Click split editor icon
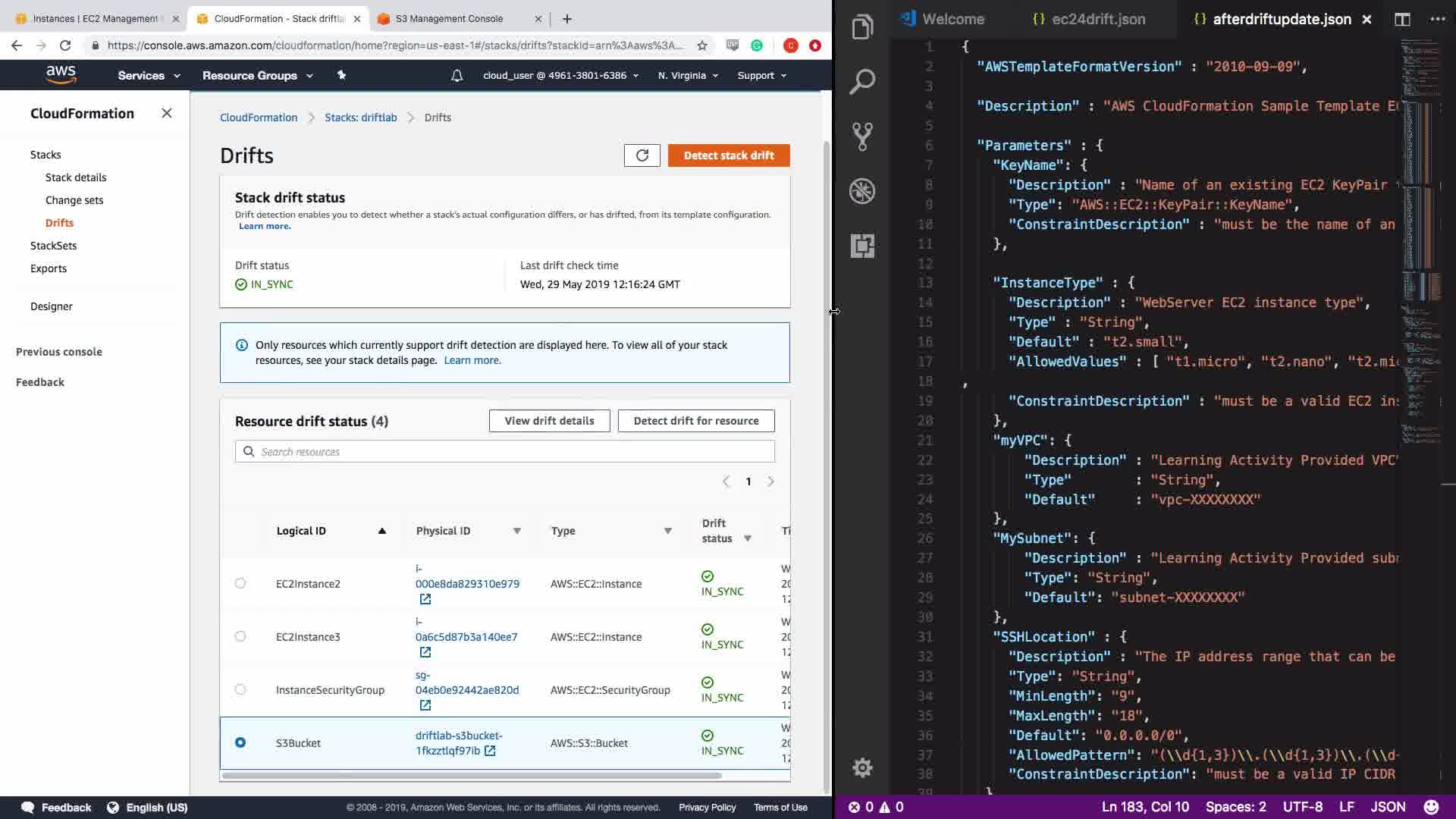1456x819 pixels. [1402, 20]
